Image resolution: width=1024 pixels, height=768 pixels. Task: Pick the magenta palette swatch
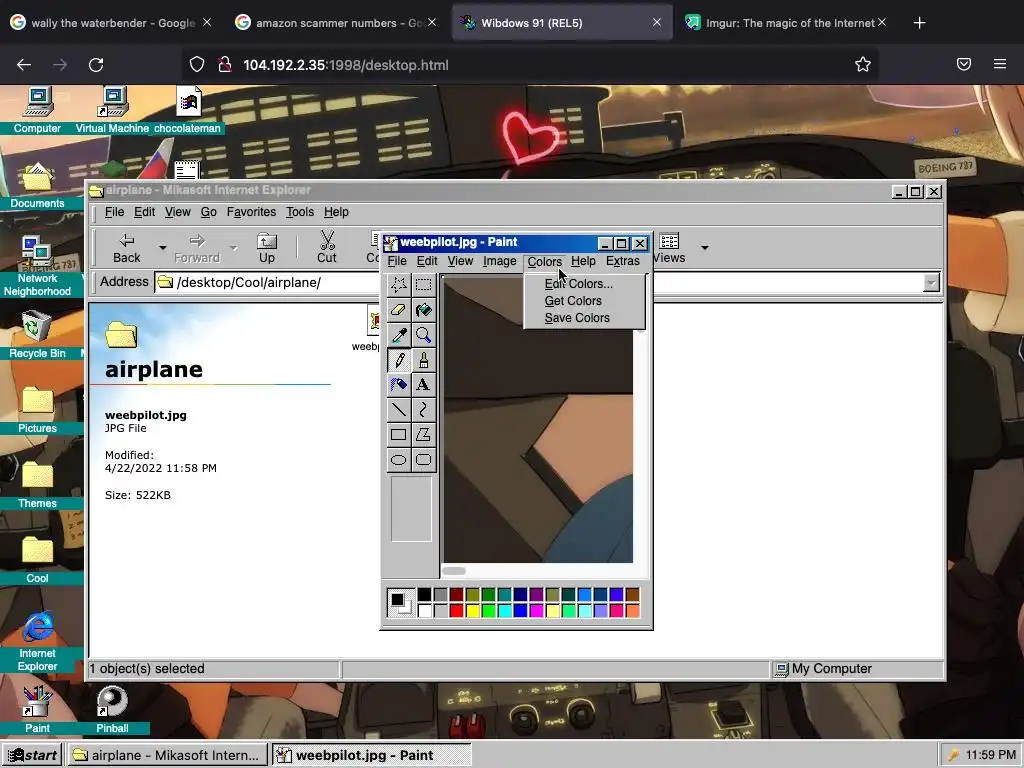(x=536, y=611)
